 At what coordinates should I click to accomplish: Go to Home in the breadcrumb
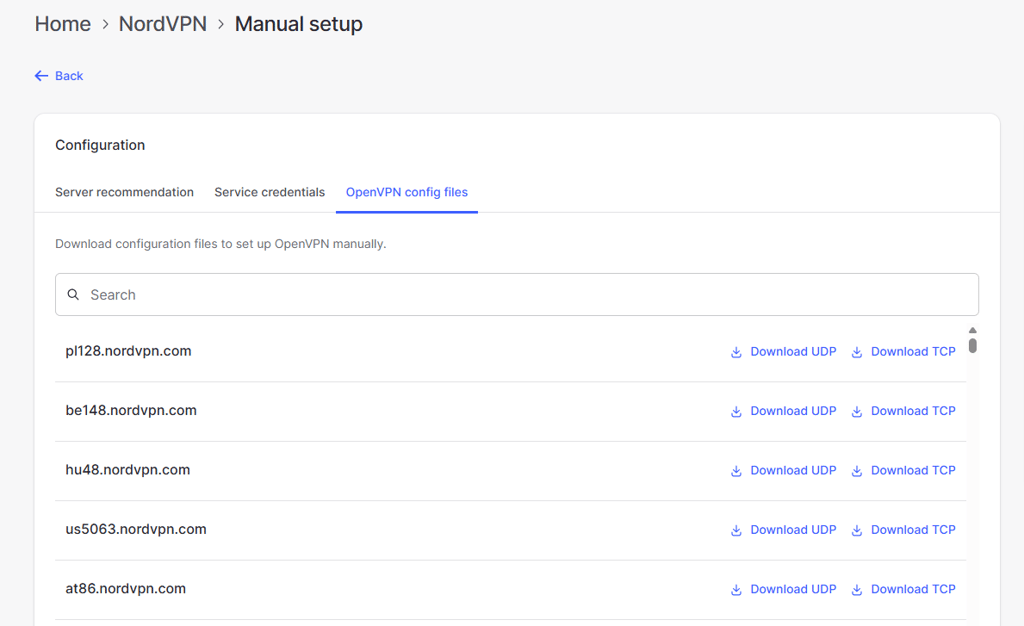point(63,24)
